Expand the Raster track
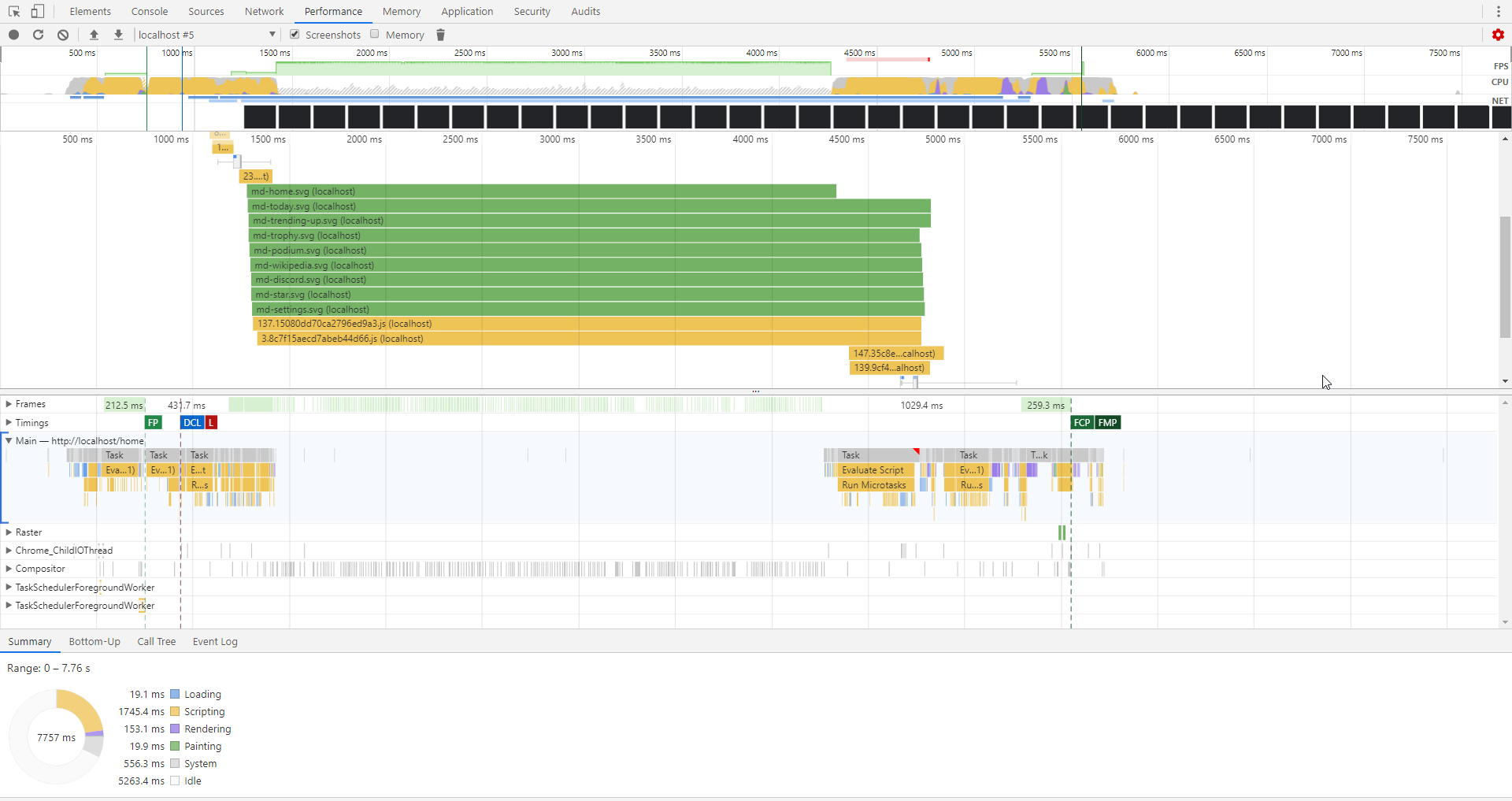1512x801 pixels. (9, 532)
